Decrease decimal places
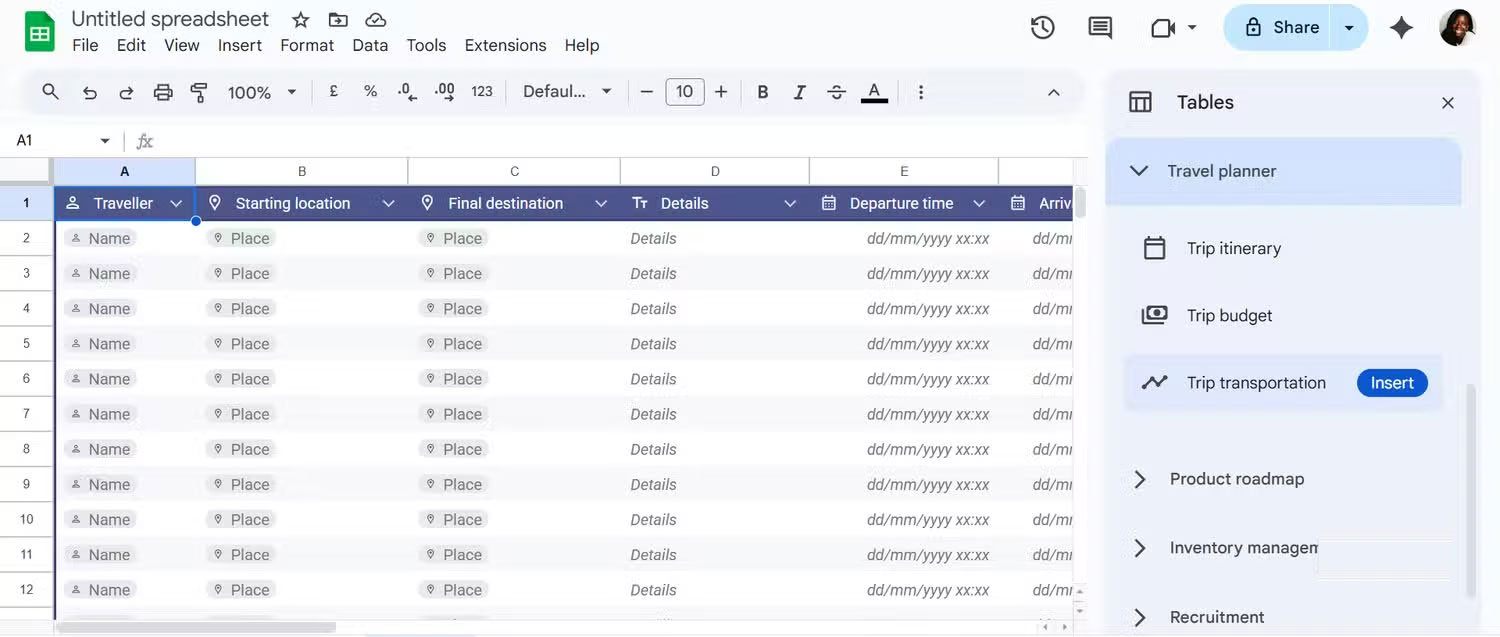This screenshot has width=1500, height=637. point(406,91)
